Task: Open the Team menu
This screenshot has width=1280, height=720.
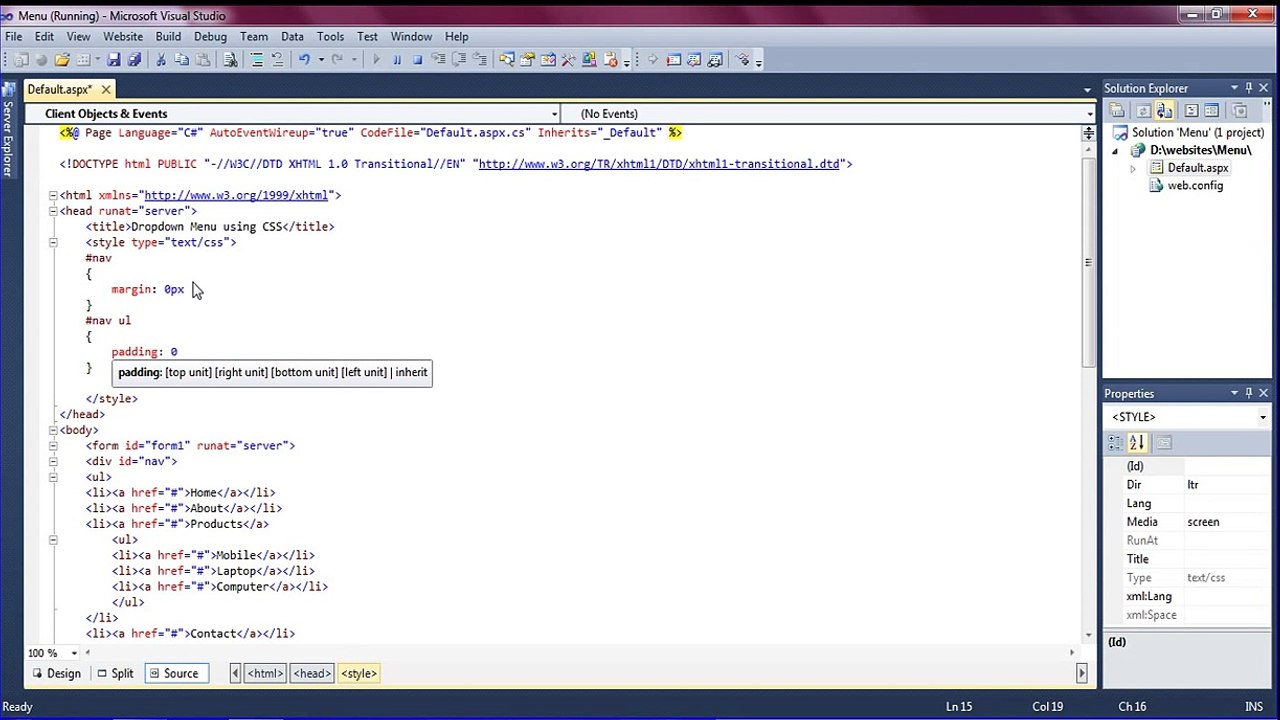Action: tap(254, 37)
